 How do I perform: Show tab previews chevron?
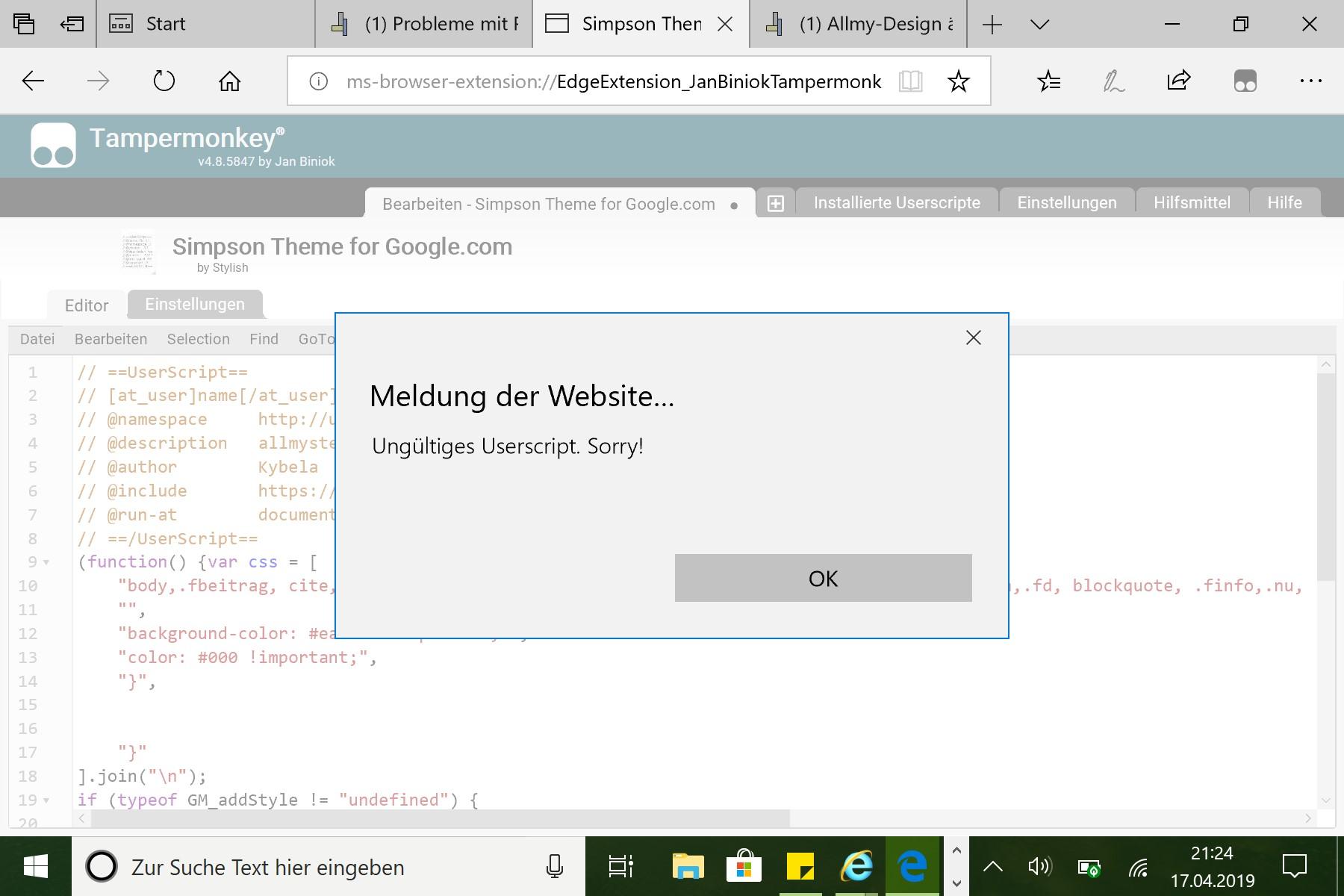click(1039, 25)
